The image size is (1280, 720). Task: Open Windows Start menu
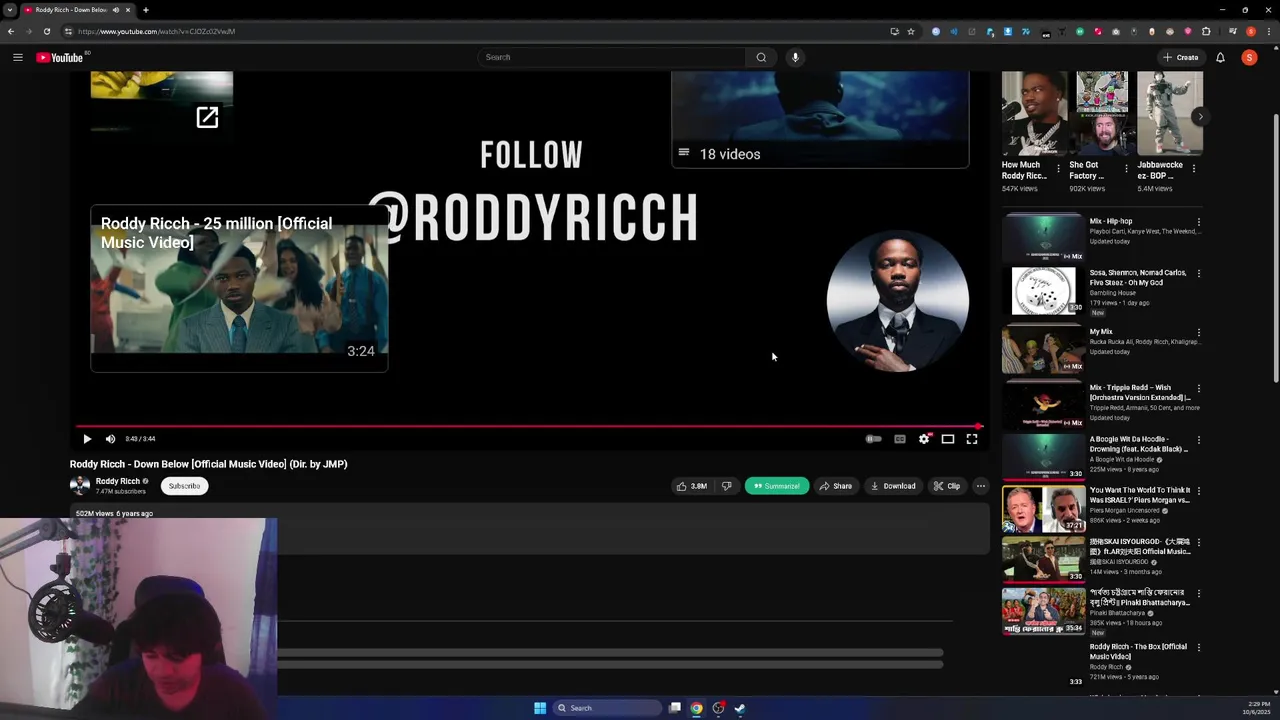(540, 708)
